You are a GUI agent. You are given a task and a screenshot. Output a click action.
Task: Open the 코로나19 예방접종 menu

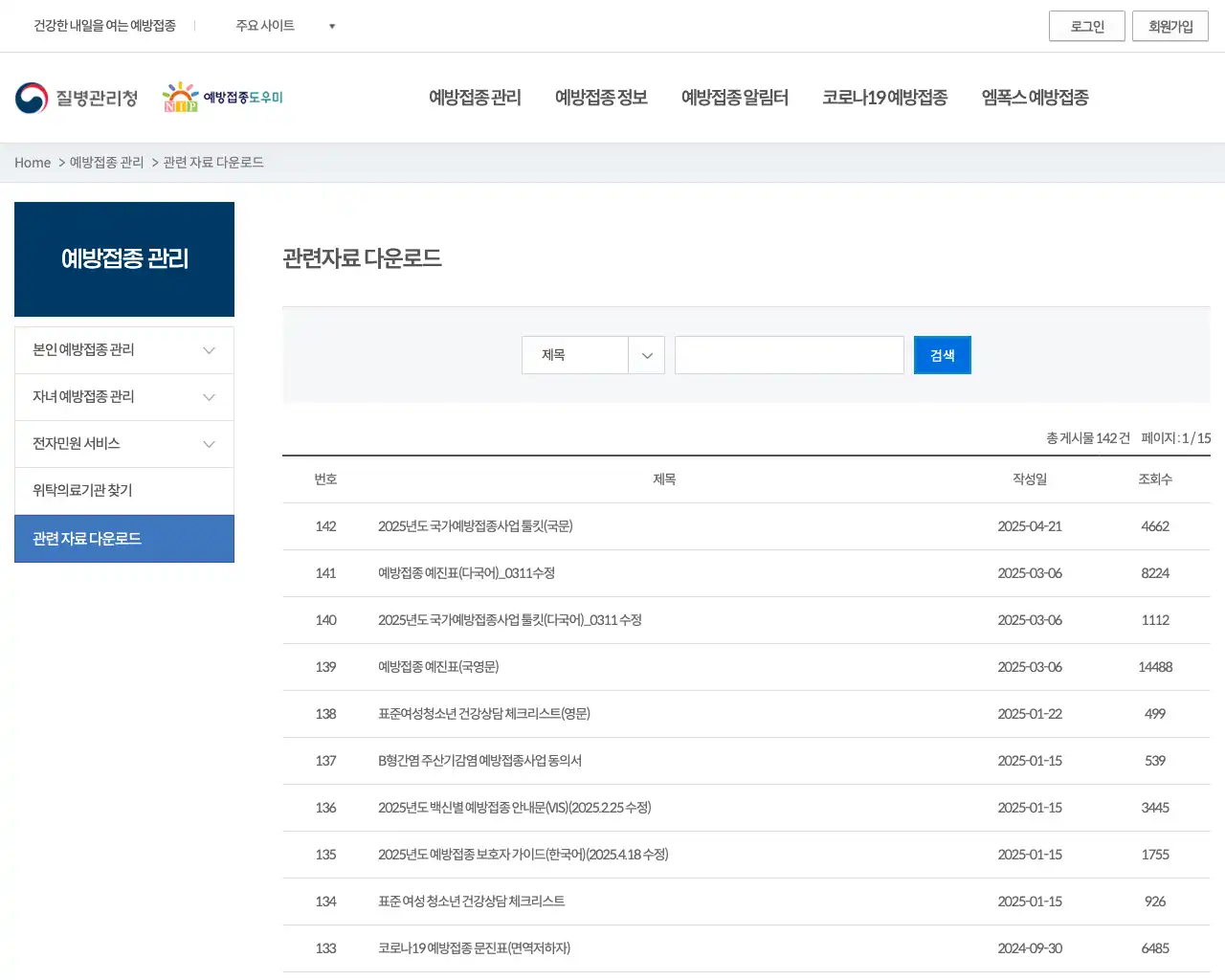884,97
